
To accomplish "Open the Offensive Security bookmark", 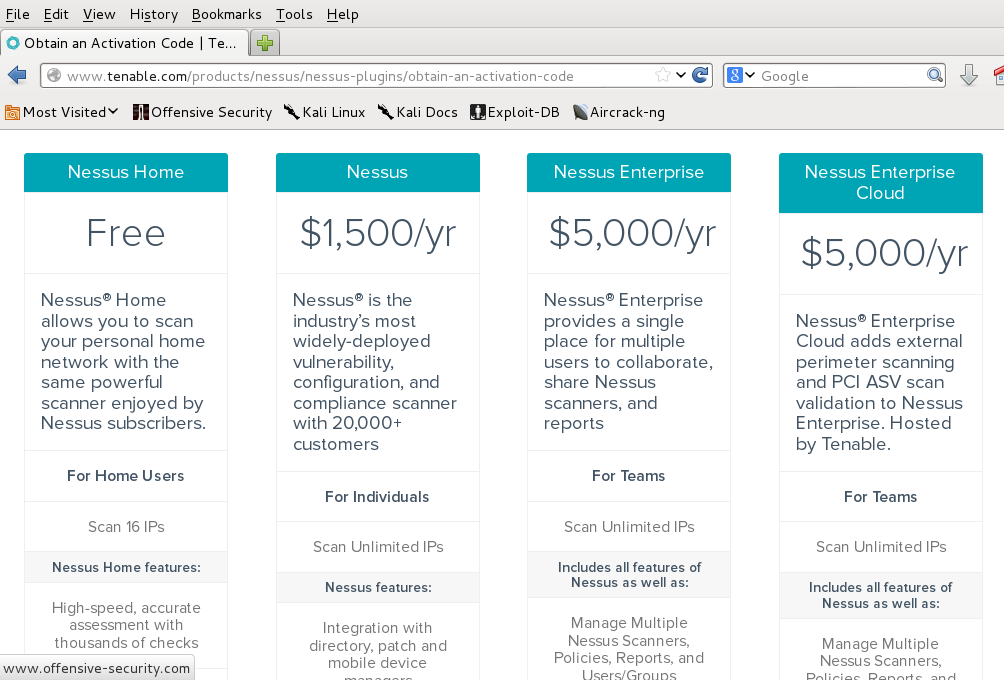I will click(202, 112).
